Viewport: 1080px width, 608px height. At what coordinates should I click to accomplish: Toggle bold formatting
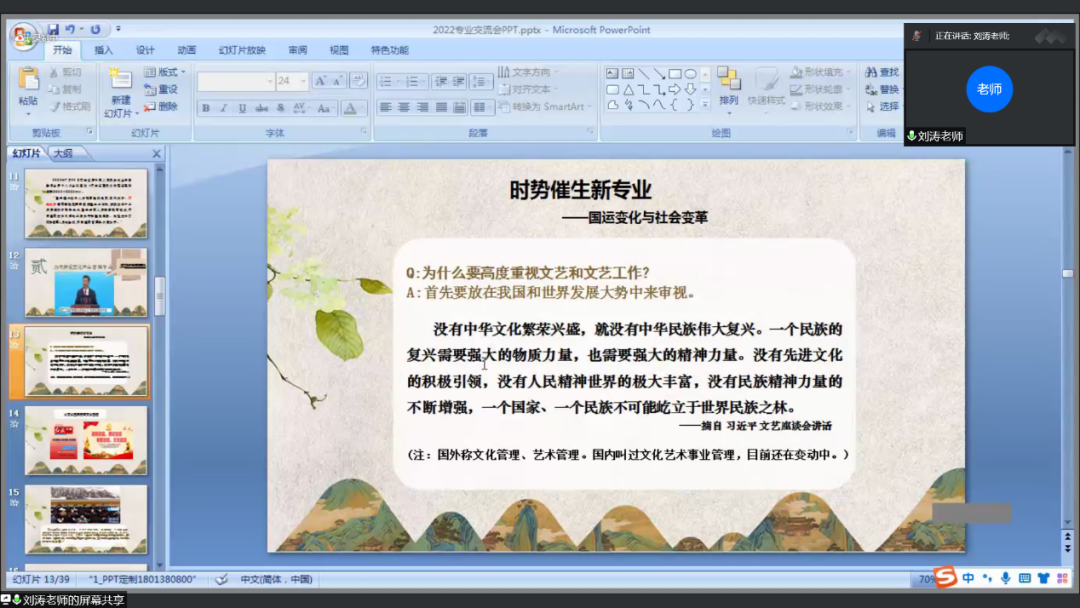click(206, 108)
